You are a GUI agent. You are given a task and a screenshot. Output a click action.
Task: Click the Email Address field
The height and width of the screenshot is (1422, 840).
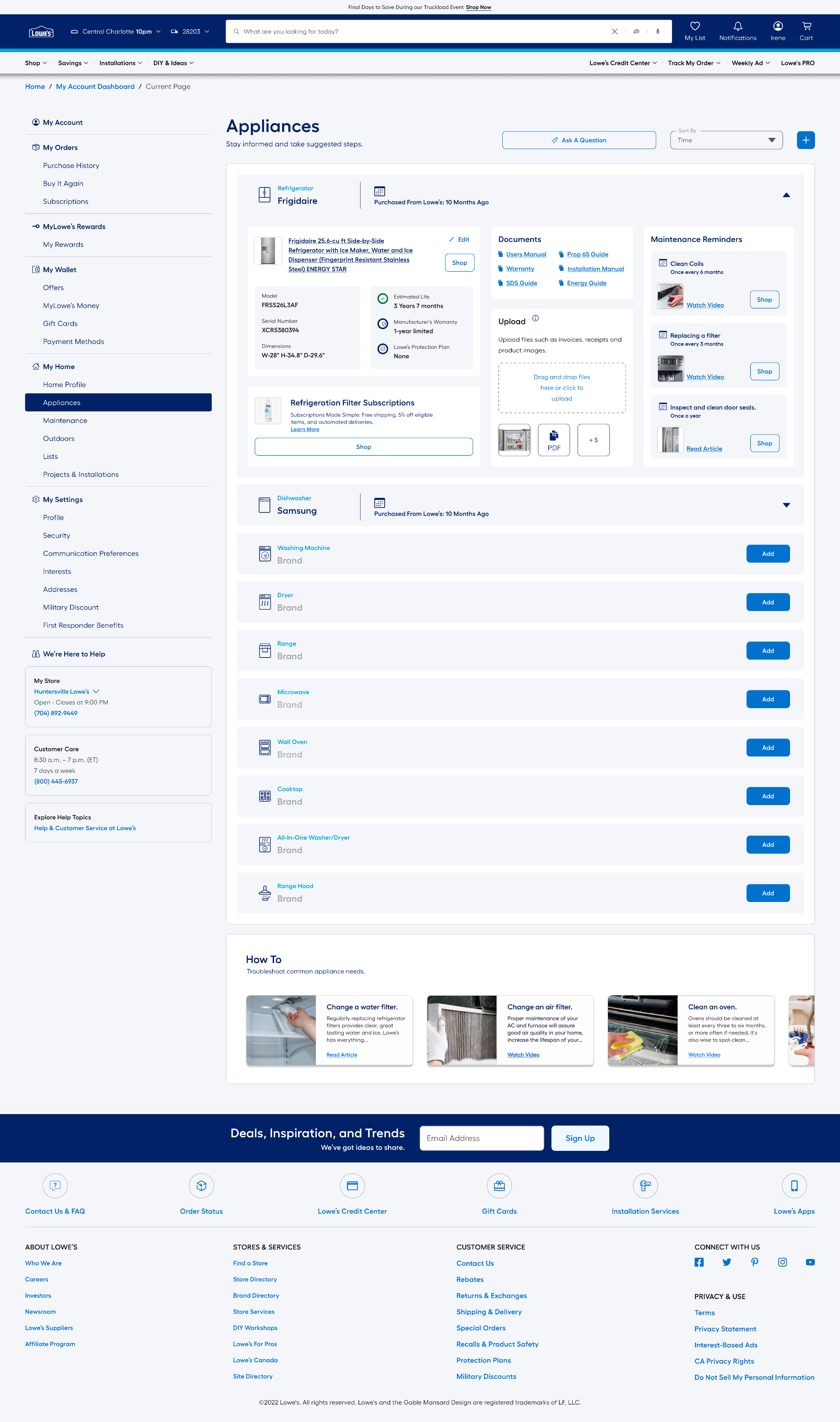pos(482,1138)
